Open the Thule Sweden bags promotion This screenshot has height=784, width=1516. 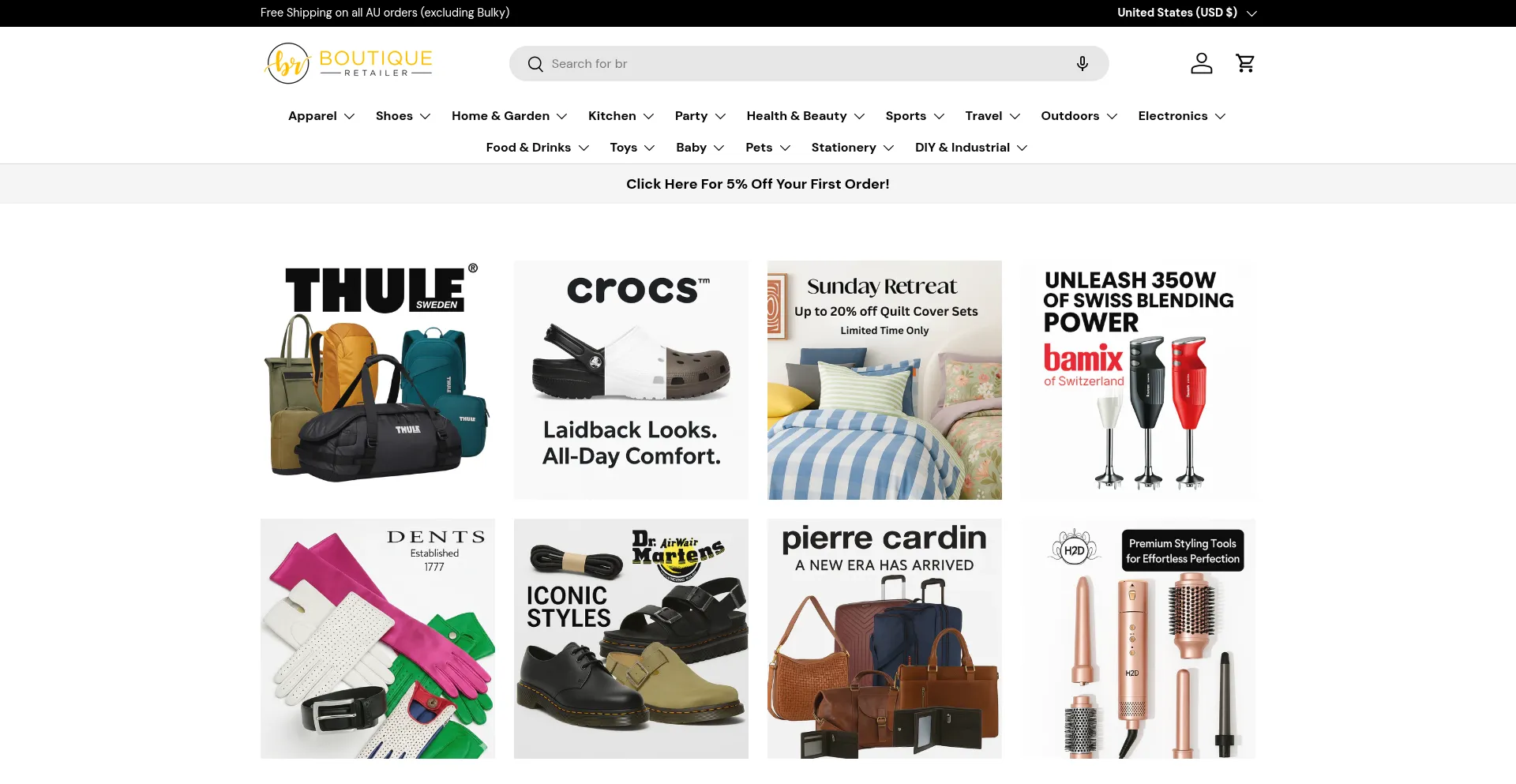[x=377, y=380]
